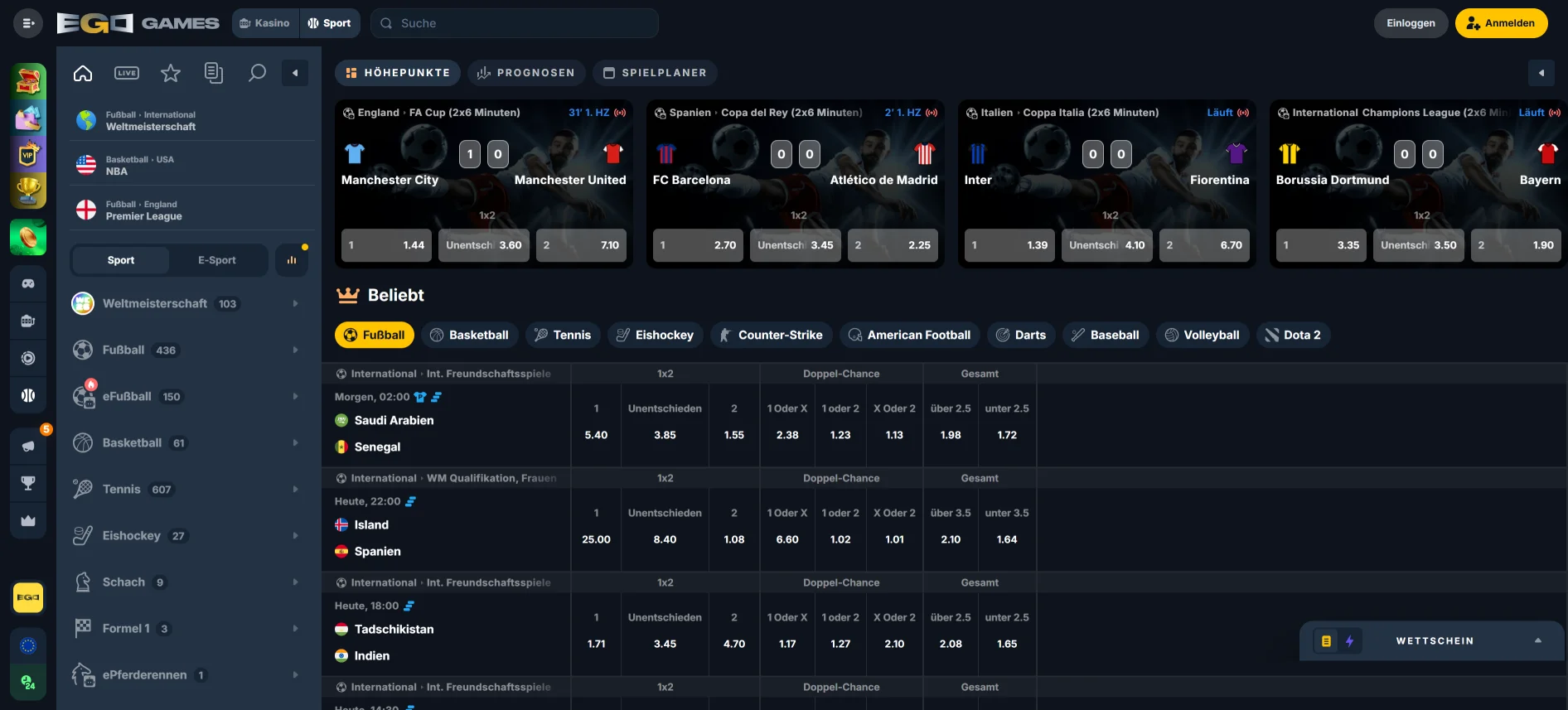Filter popular events by Darts
Viewport: 1568px width, 710px height.
pos(1021,335)
